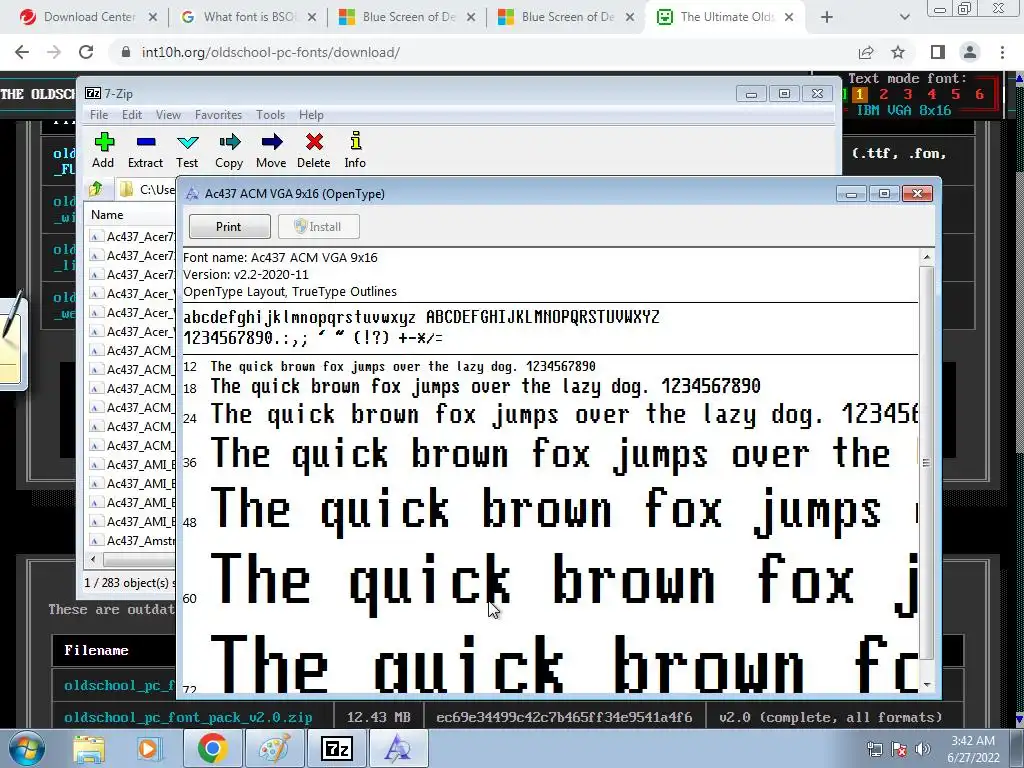Image resolution: width=1024 pixels, height=768 pixels.
Task: Open Windows Explorer from taskbar
Action: pos(89,749)
